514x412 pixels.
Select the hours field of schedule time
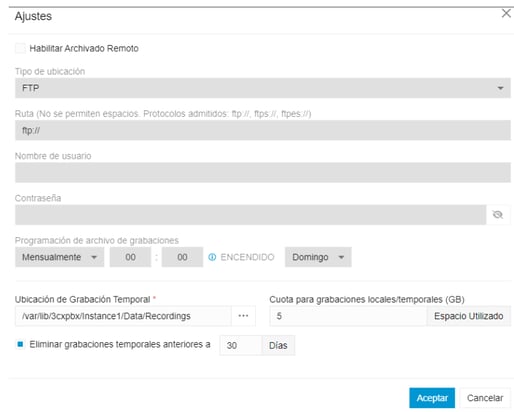coord(130,257)
